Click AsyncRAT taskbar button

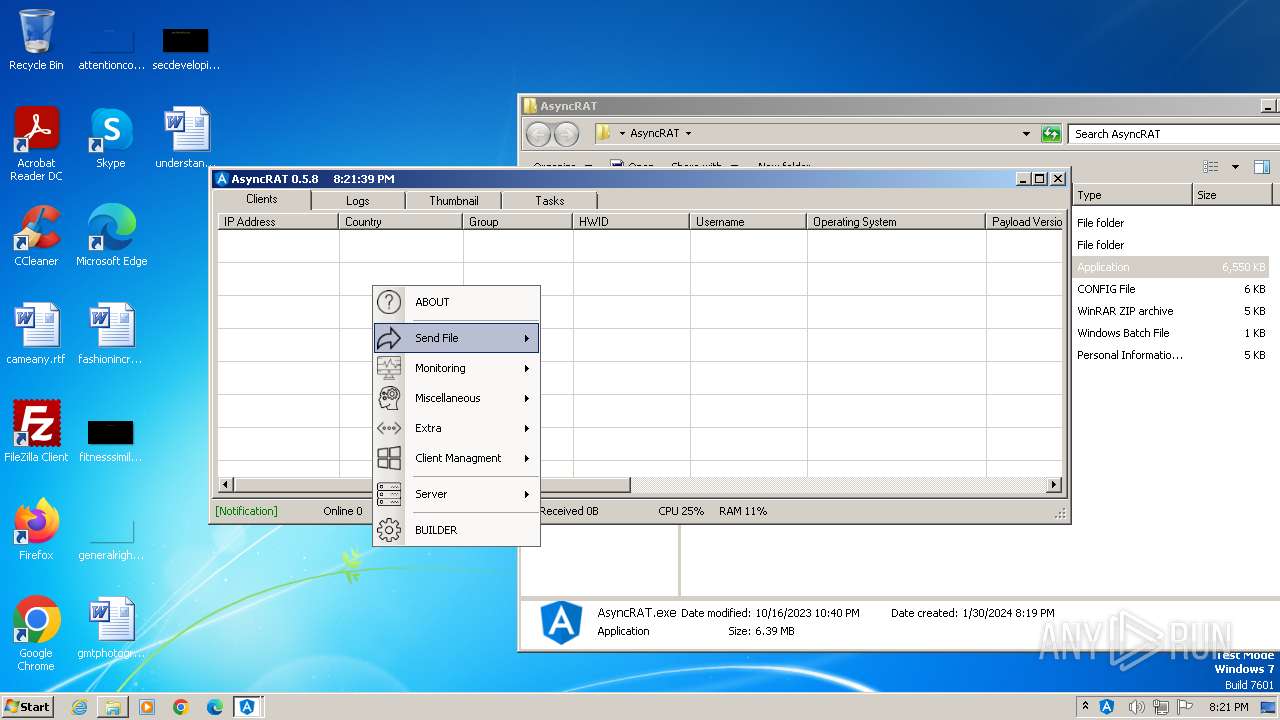pos(247,707)
